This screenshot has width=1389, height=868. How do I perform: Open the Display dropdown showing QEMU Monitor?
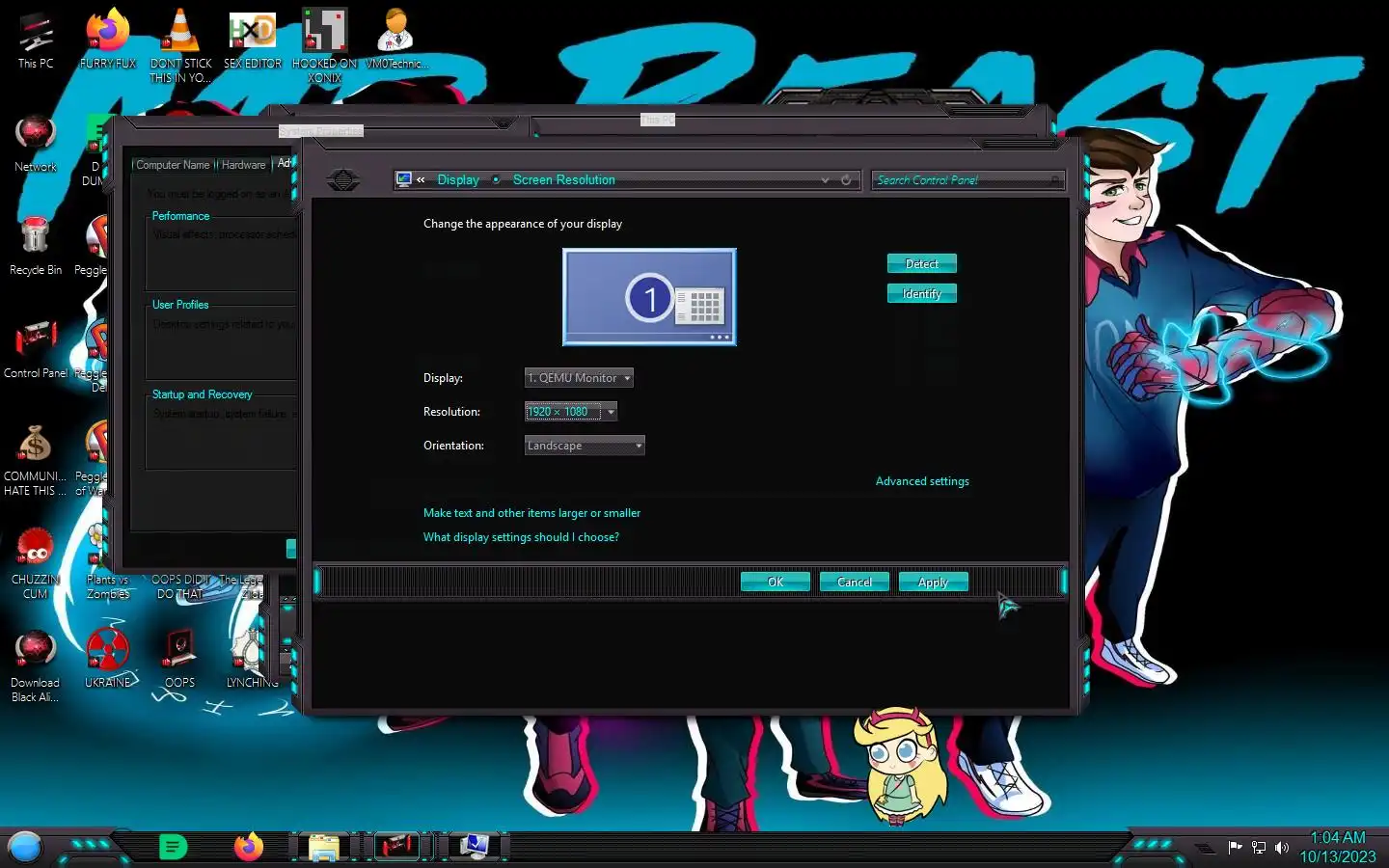[x=579, y=378]
